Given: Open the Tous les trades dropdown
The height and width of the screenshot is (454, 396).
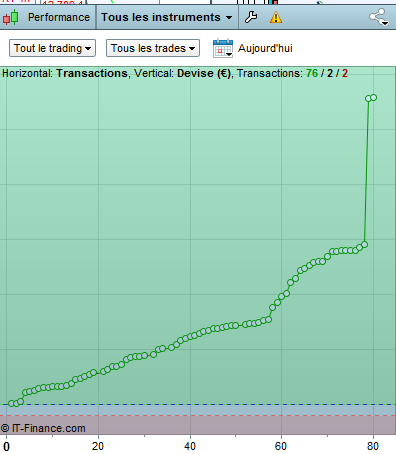Looking at the screenshot, I should point(153,48).
